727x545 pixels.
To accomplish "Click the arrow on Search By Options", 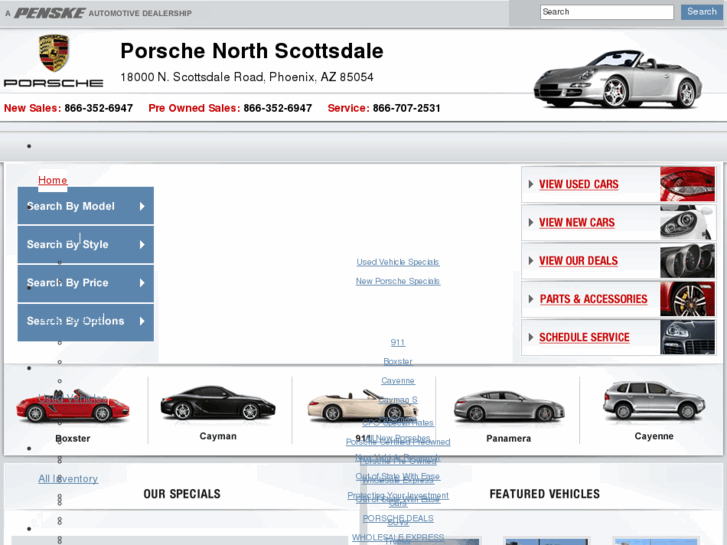I will (142, 321).
